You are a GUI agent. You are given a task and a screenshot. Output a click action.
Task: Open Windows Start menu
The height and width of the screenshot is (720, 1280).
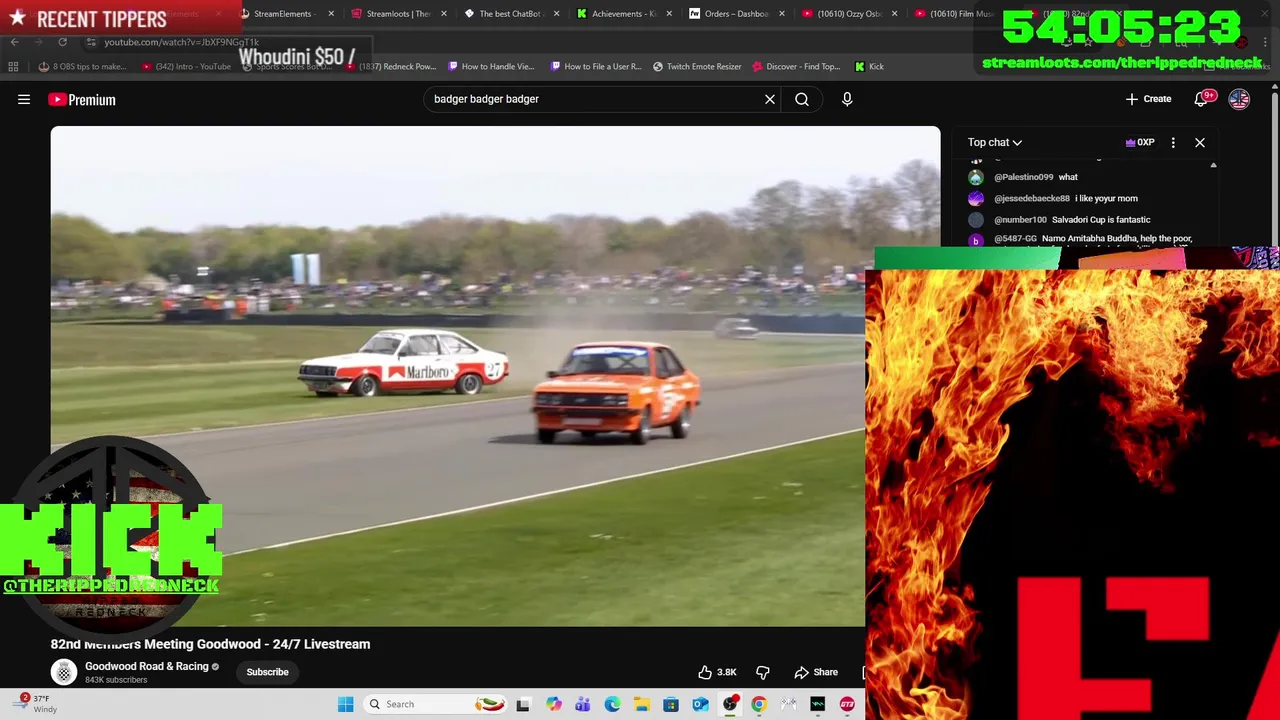345,704
